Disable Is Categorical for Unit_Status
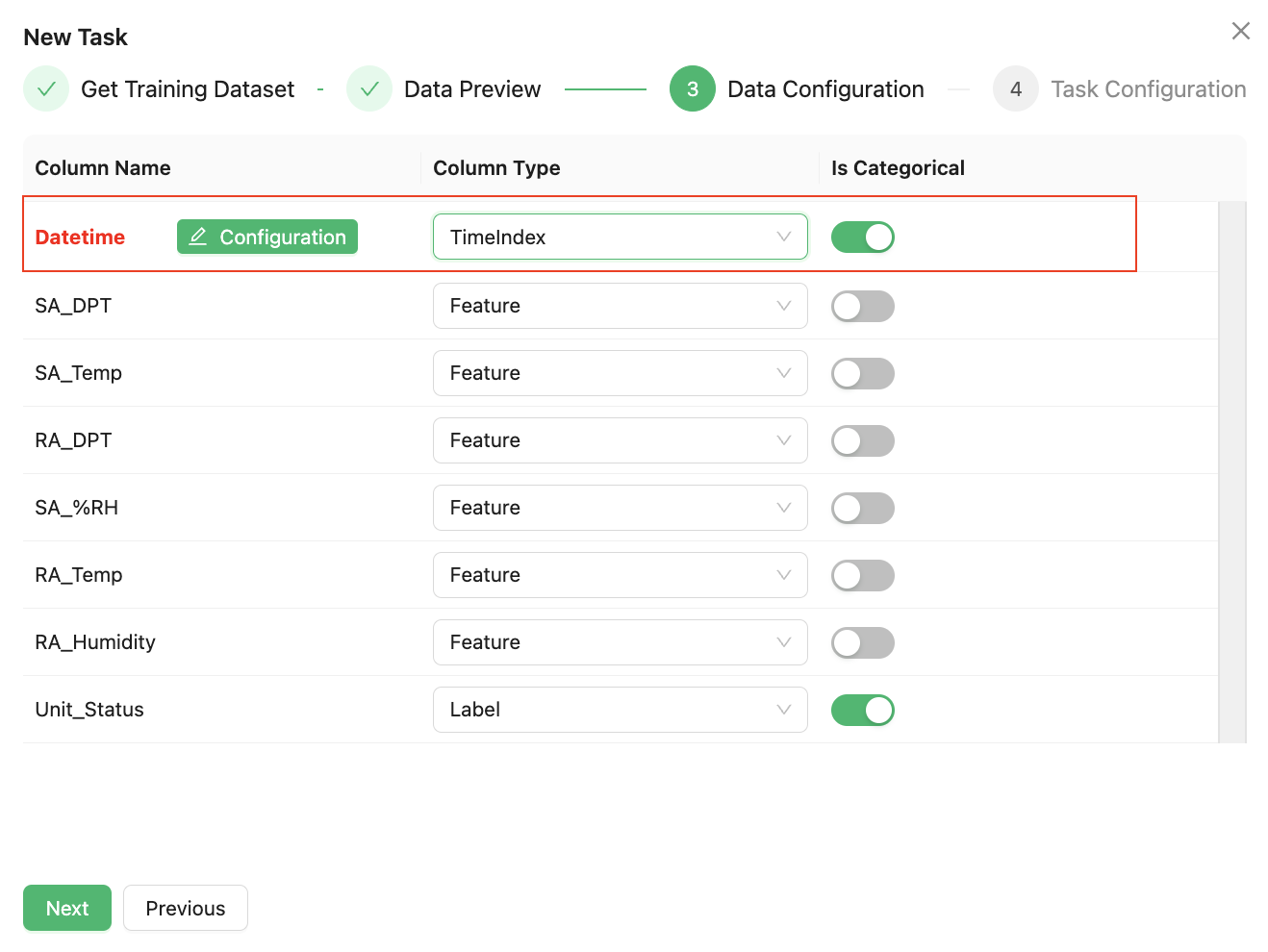The height and width of the screenshot is (952, 1268). click(862, 711)
